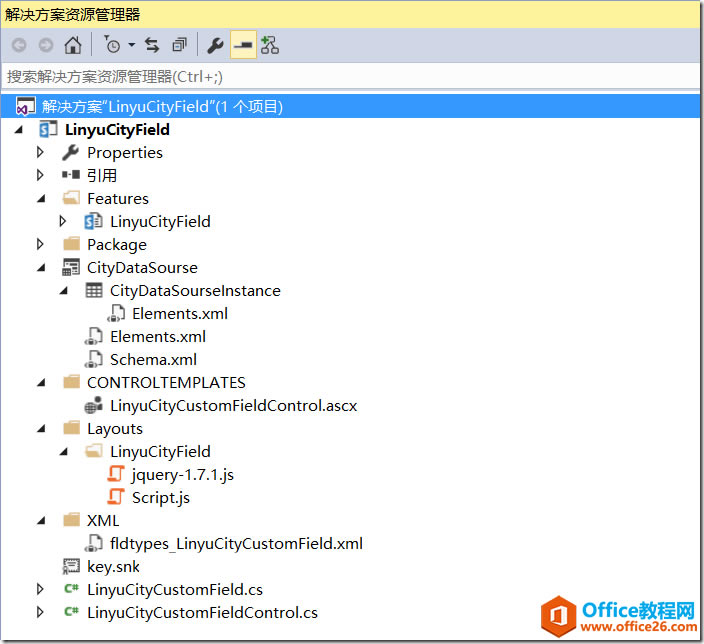Select the CONTROLTEMPLATES folder label
Viewport: 704px width, 644px height.
coord(166,383)
